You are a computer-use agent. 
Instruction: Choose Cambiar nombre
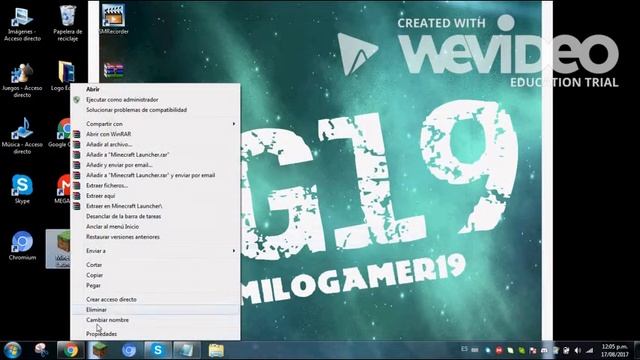156,320
